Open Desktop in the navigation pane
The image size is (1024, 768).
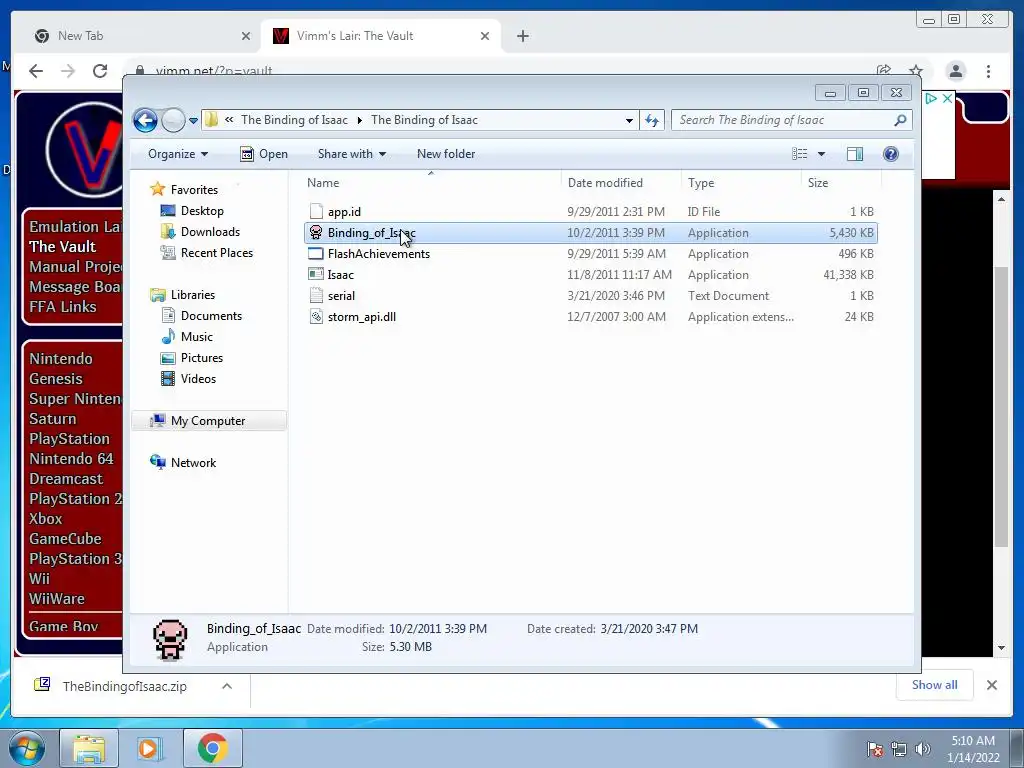pos(202,211)
